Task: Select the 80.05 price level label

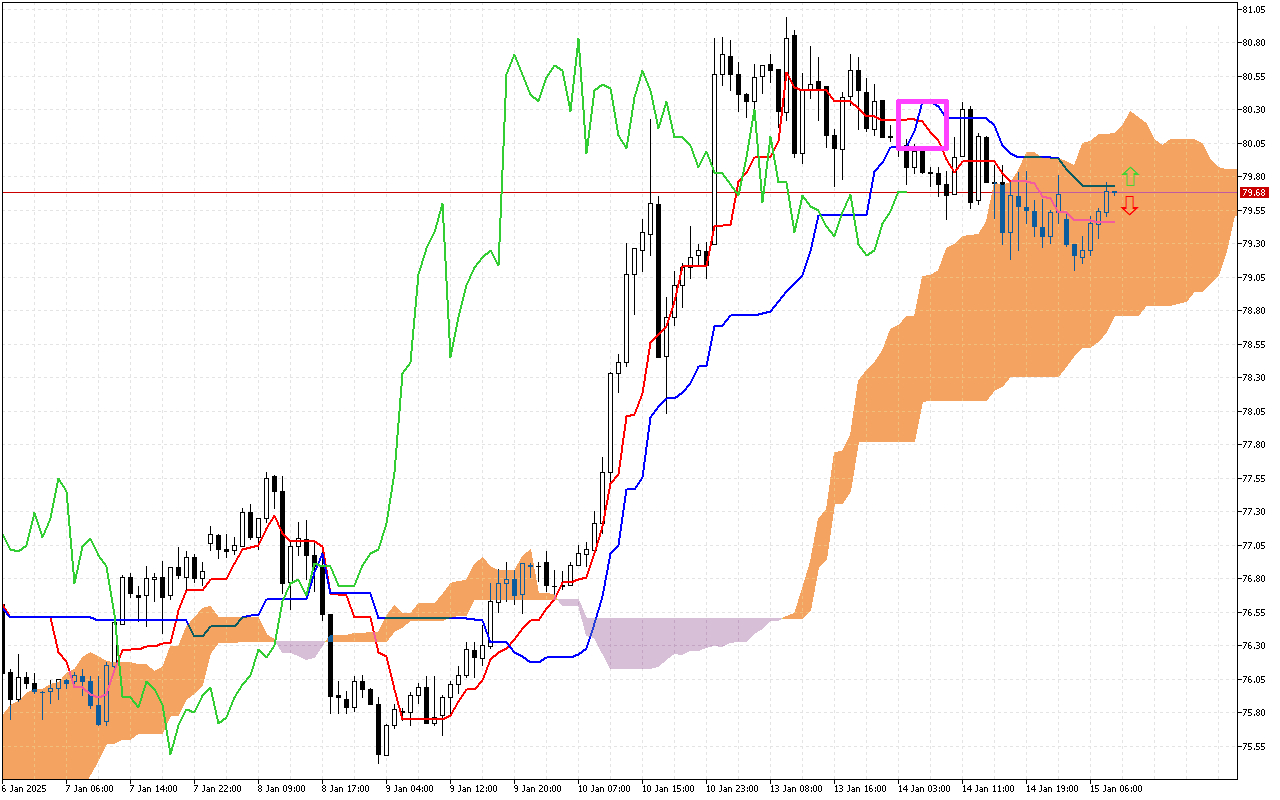Action: pos(1254,144)
